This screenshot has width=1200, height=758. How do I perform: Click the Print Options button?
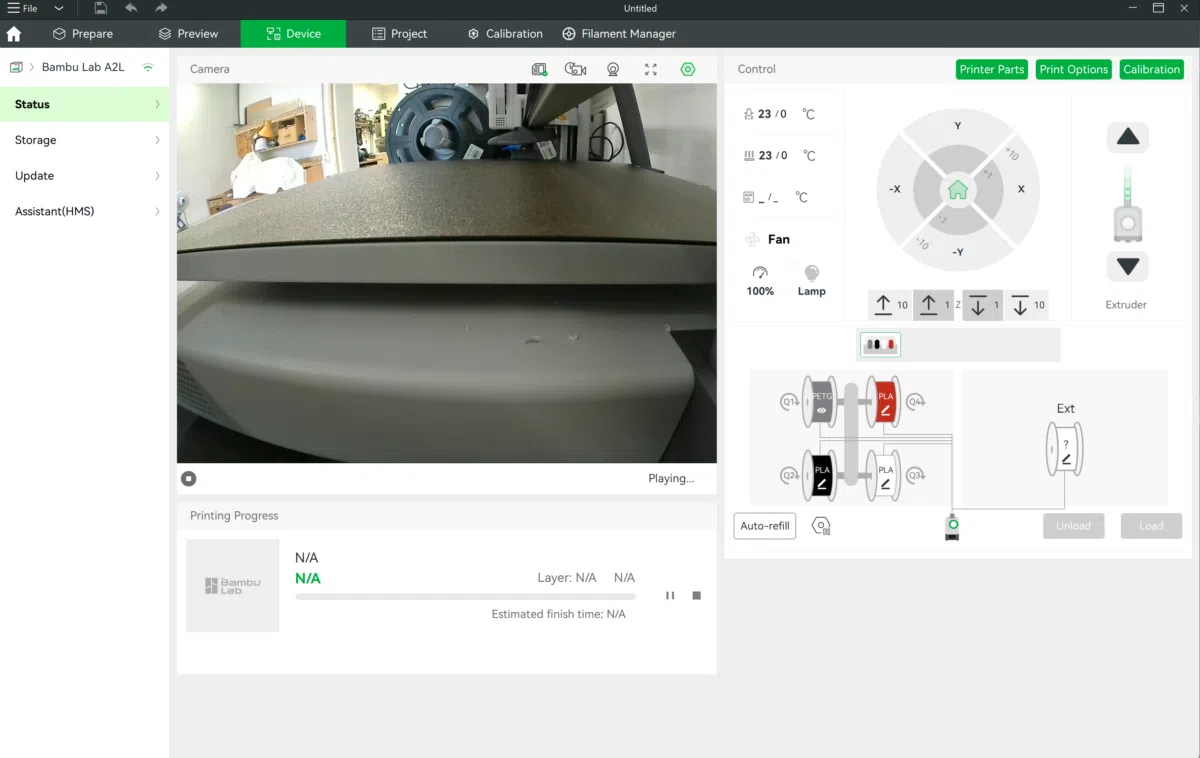pyautogui.click(x=1073, y=69)
